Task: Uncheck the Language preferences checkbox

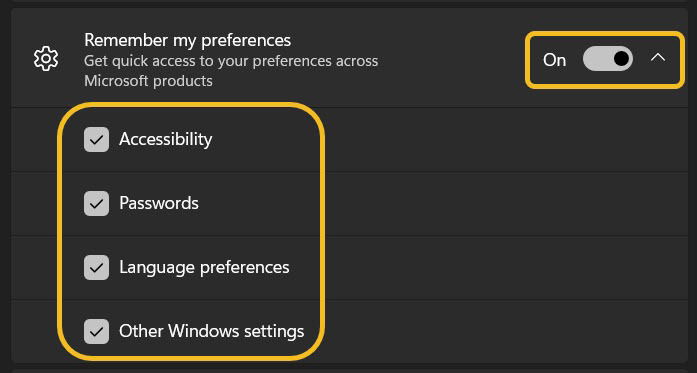Action: [96, 267]
